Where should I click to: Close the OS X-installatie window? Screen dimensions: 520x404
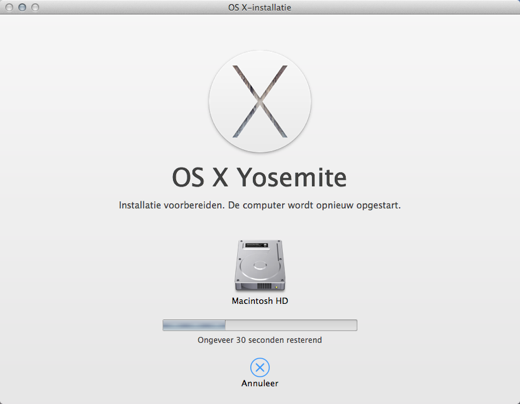pyautogui.click(x=9, y=7)
